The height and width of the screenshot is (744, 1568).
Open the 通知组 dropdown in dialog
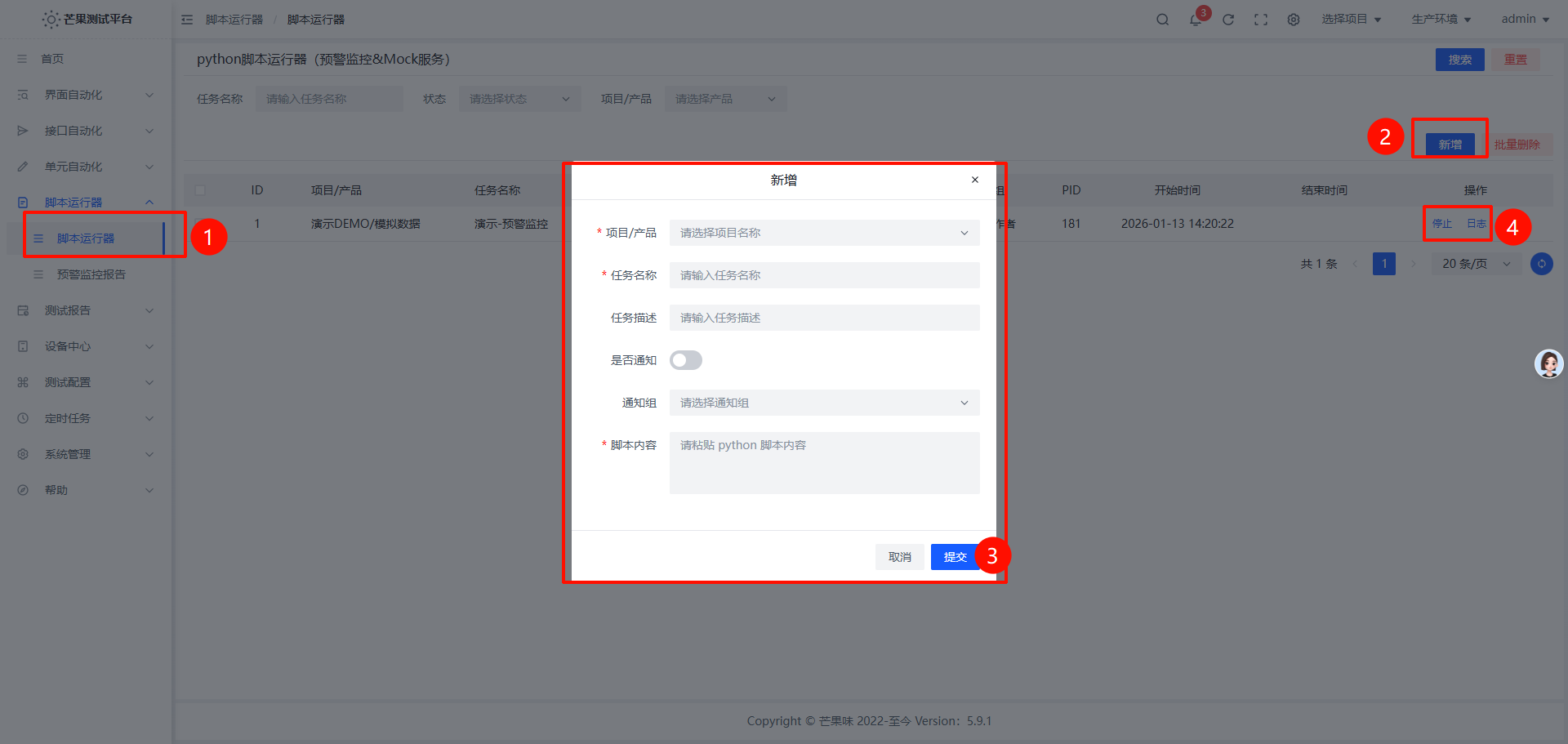pyautogui.click(x=824, y=403)
